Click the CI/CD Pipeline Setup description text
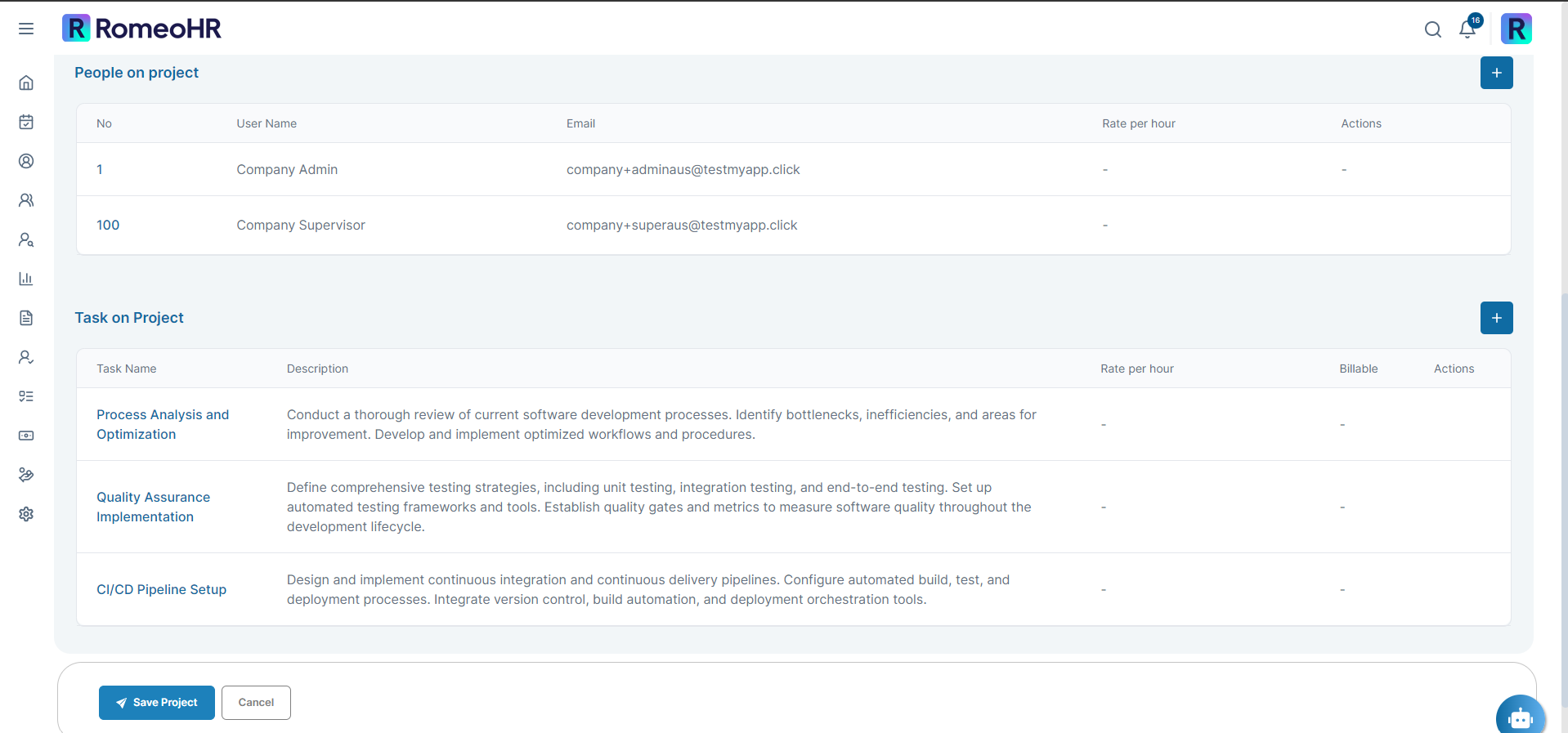The width and height of the screenshot is (1568, 733). pyautogui.click(x=648, y=589)
